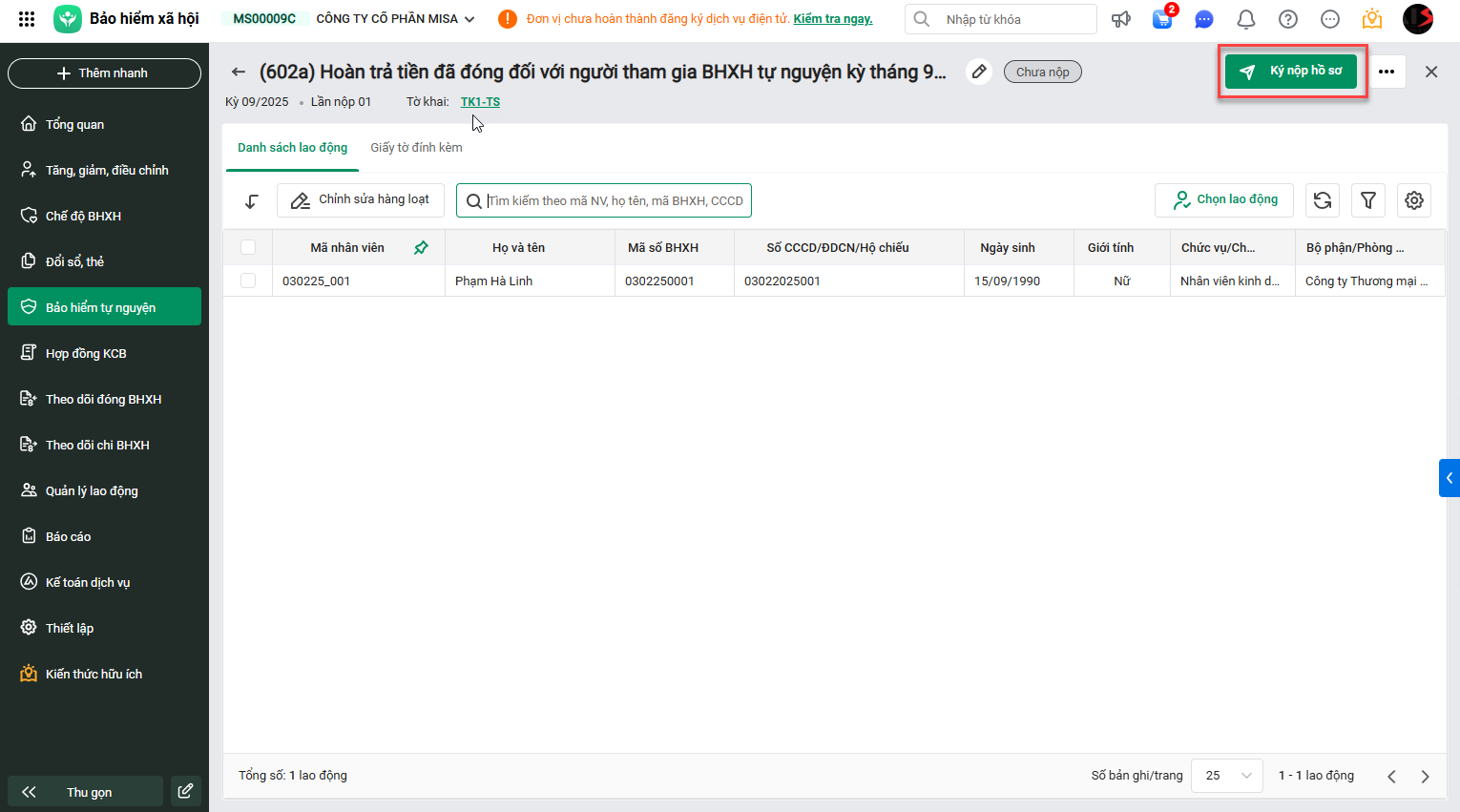Open Chế độ BHXH menu
Viewport: 1460px width, 812px height.
click(104, 216)
